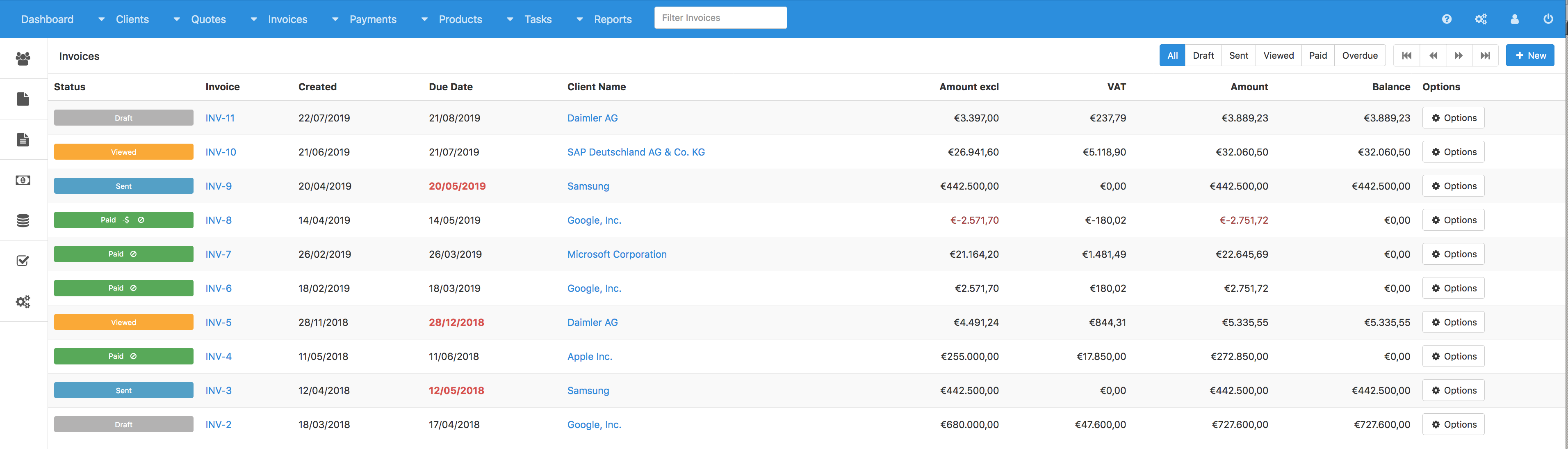The width and height of the screenshot is (1568, 449).
Task: Open Daimler AG client on INV-5 row
Action: [592, 323]
